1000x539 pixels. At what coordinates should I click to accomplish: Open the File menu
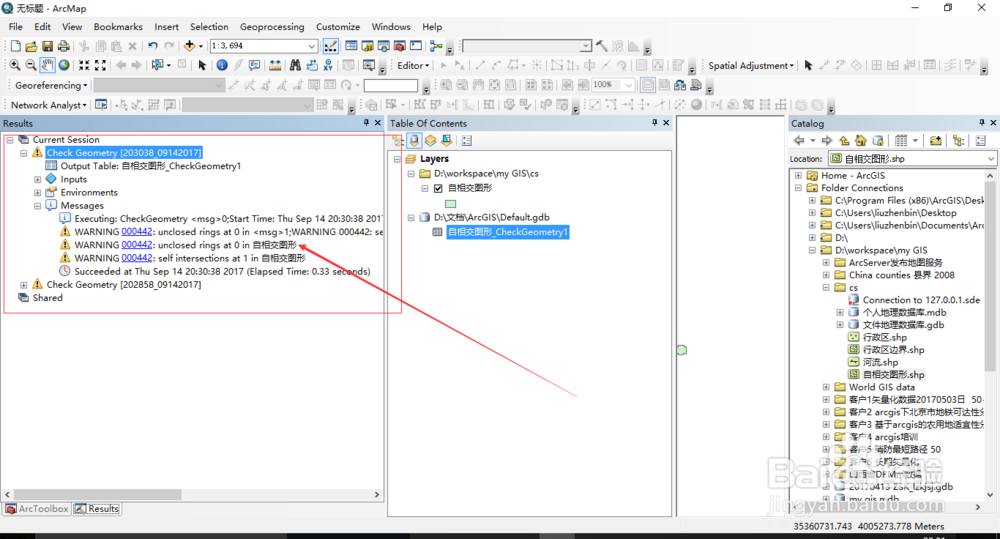(x=15, y=27)
